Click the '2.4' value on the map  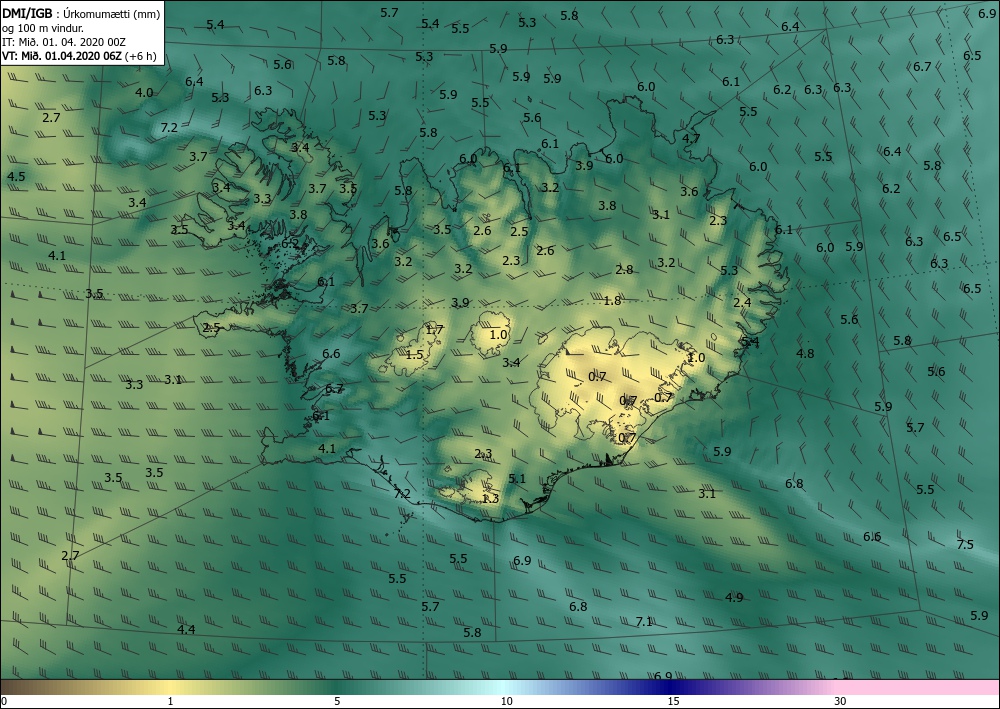[x=742, y=302]
